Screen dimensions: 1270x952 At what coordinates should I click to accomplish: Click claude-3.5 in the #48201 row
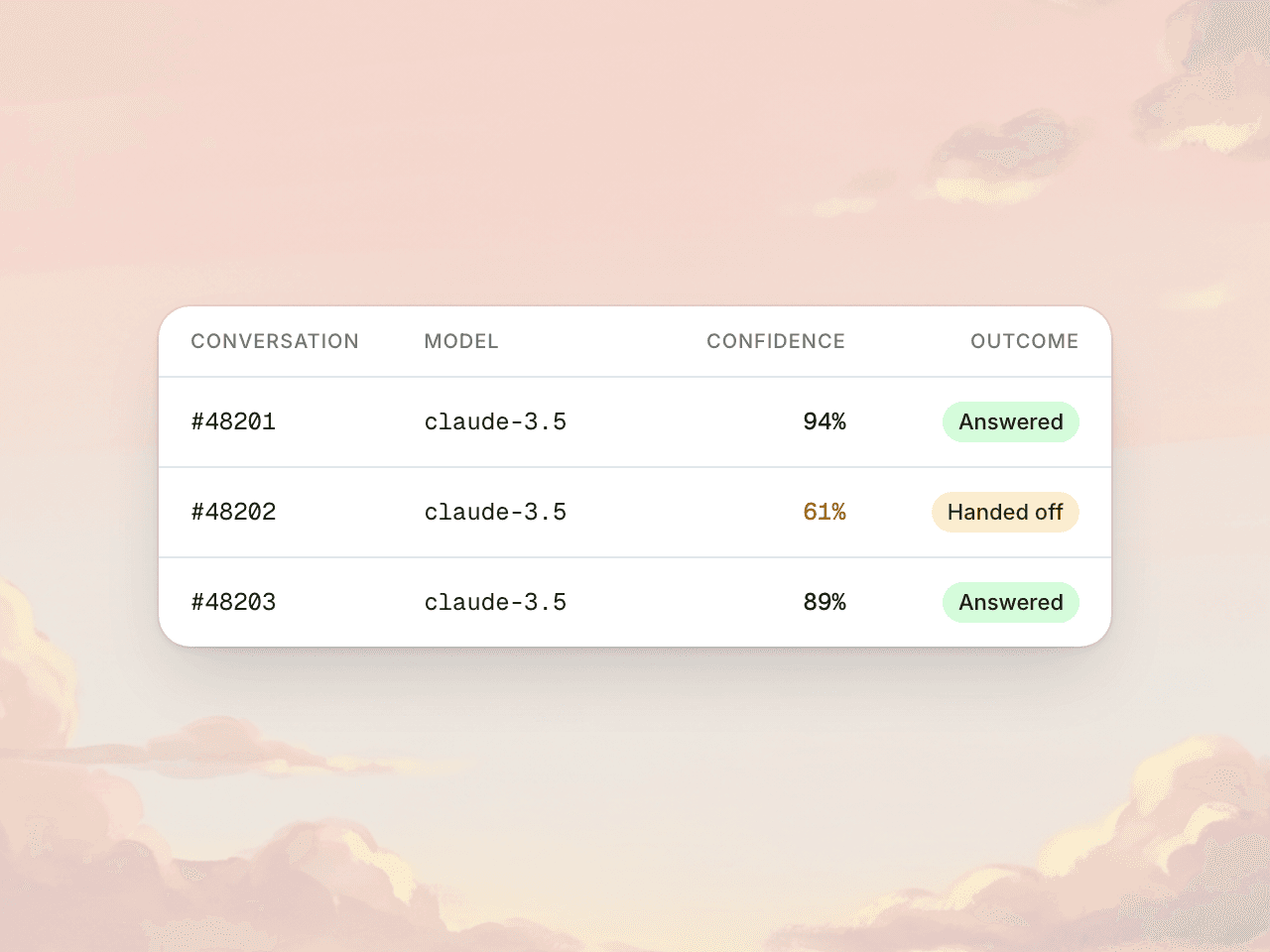(495, 421)
